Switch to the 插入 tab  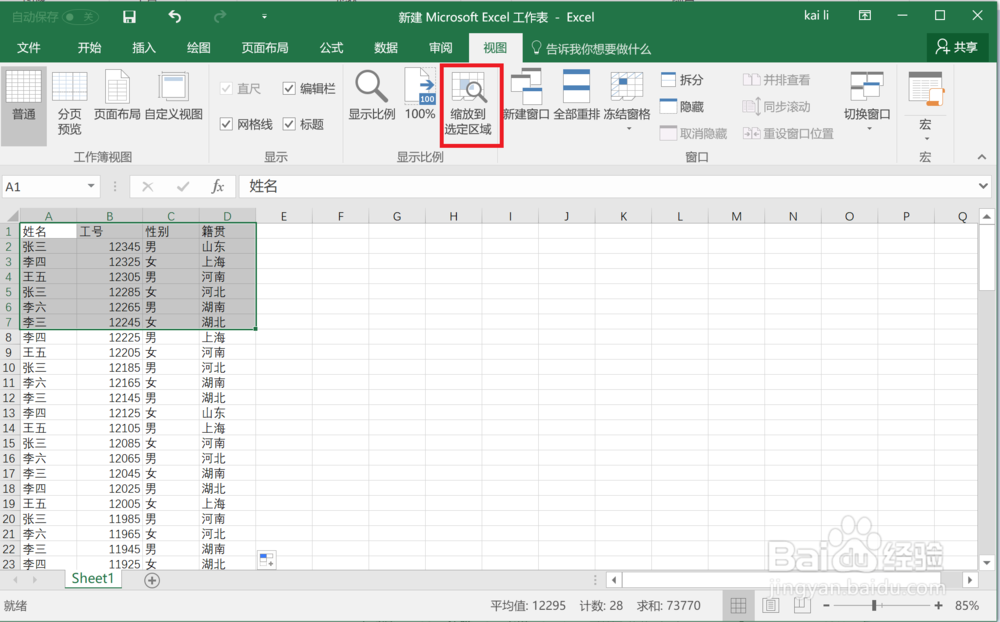pyautogui.click(x=143, y=48)
